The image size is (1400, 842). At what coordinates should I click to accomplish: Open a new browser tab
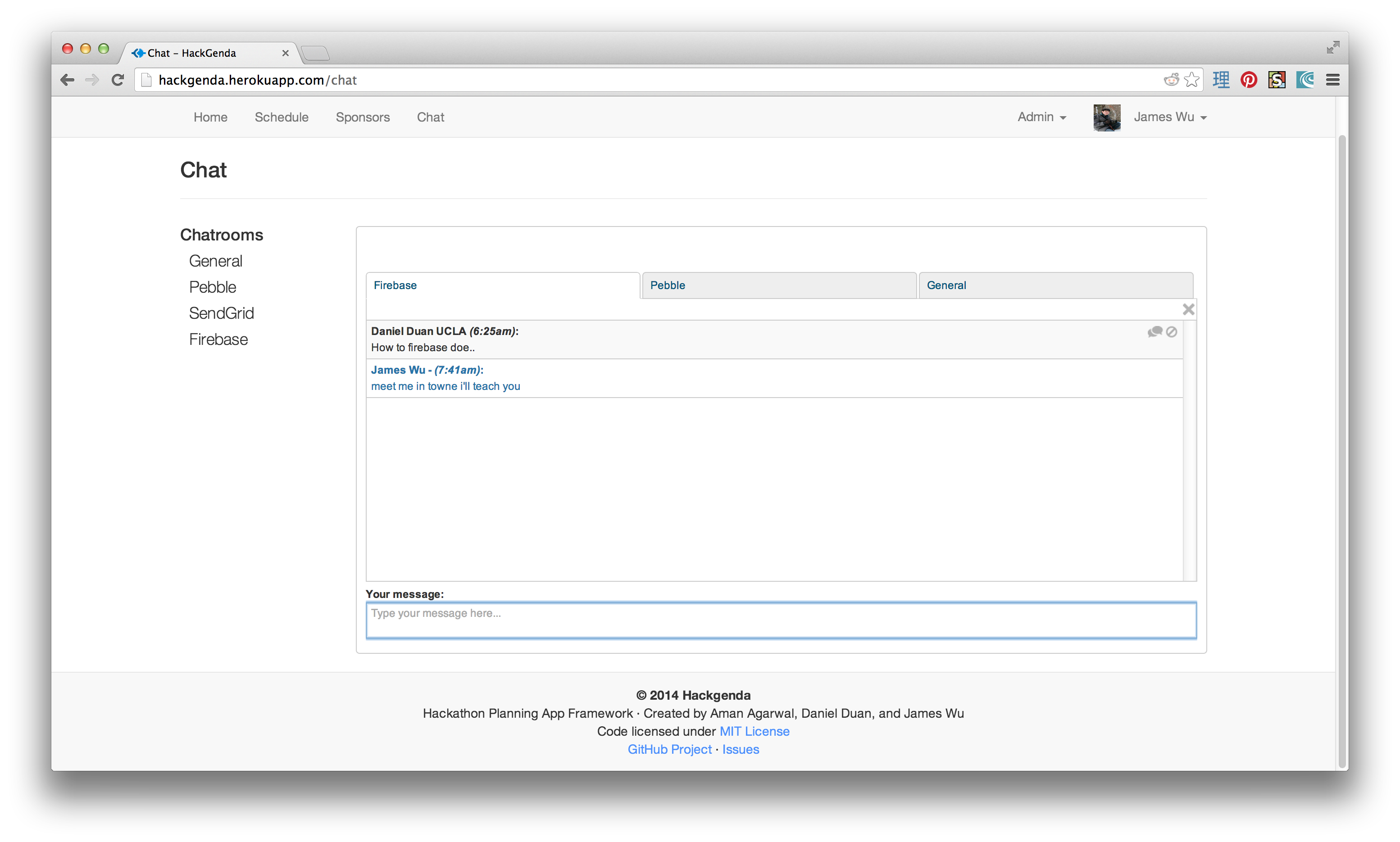(x=315, y=53)
